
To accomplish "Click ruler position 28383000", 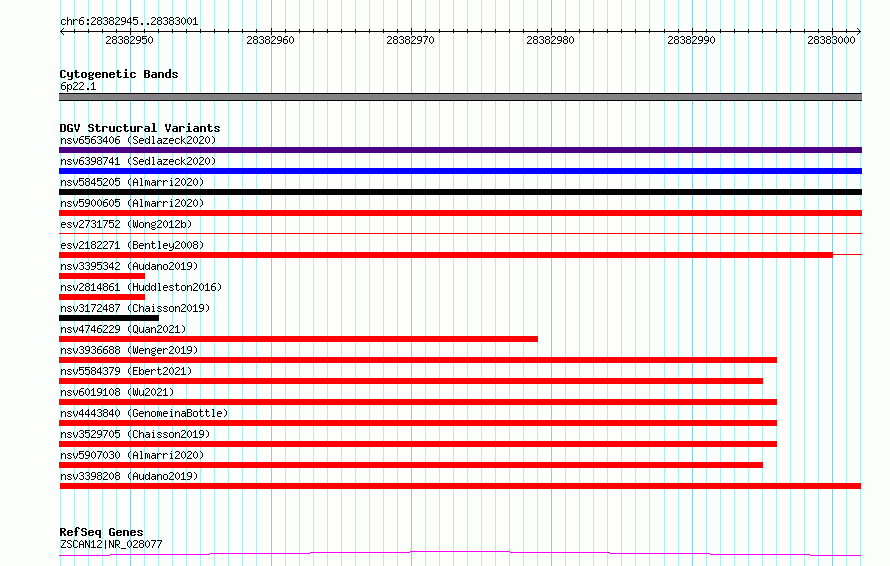I will coord(832,40).
